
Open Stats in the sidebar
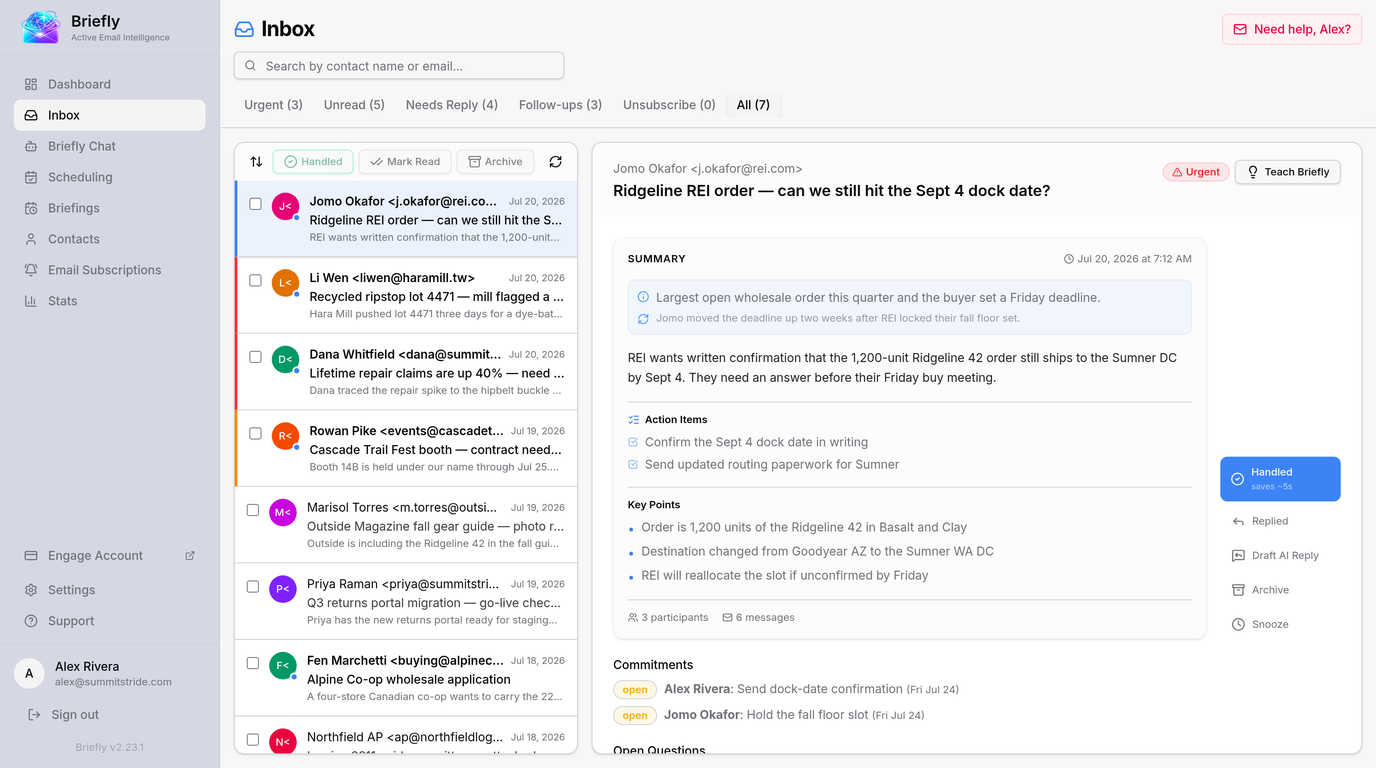click(x=110, y=301)
